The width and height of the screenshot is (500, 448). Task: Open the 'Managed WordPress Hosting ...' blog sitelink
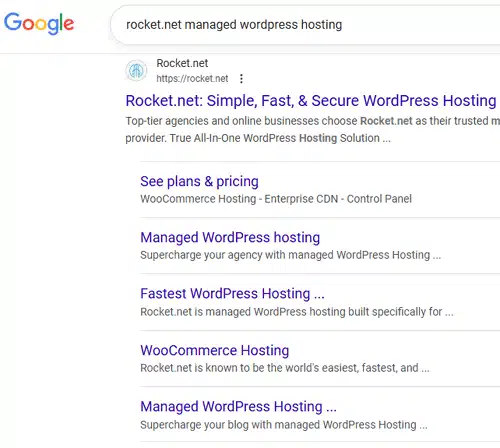point(238,407)
